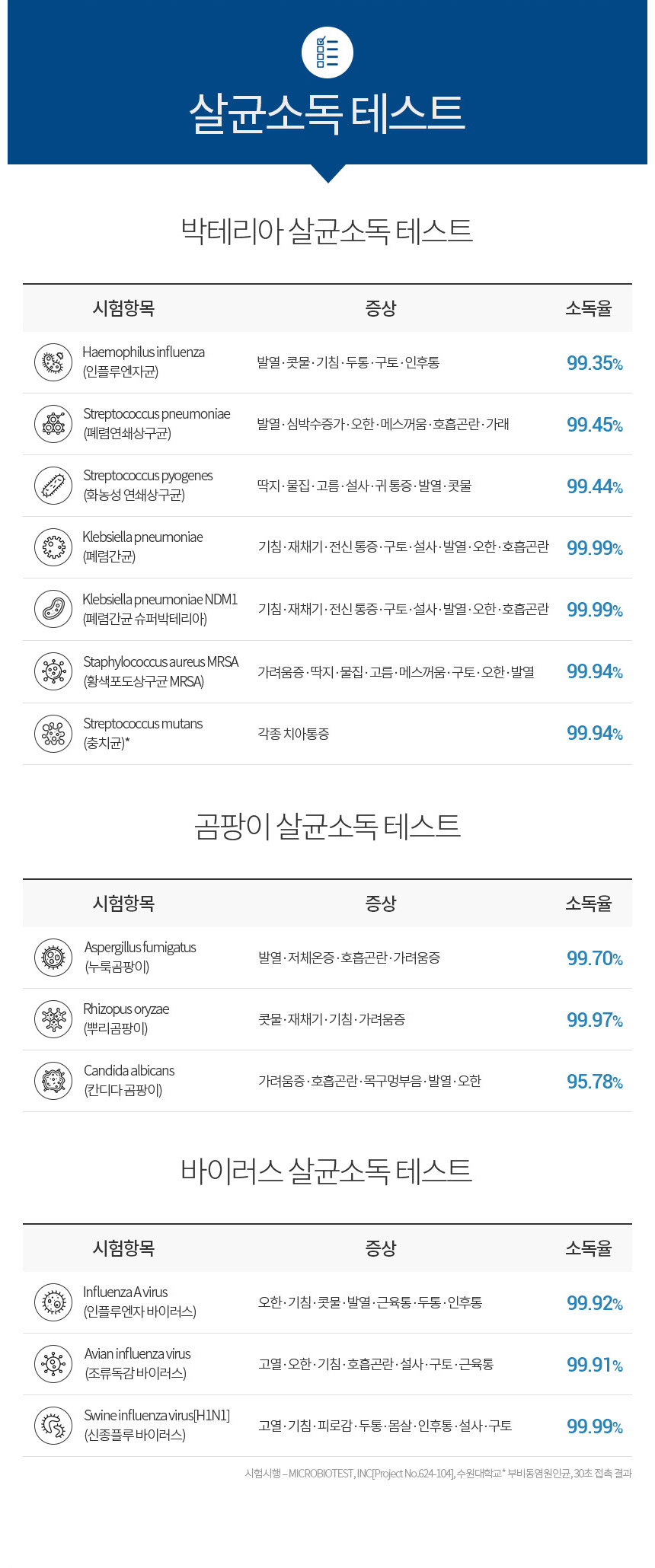The height and width of the screenshot is (1568, 655).
Task: Click the Aspergillus fumigatus mold icon
Action: click(x=53, y=958)
